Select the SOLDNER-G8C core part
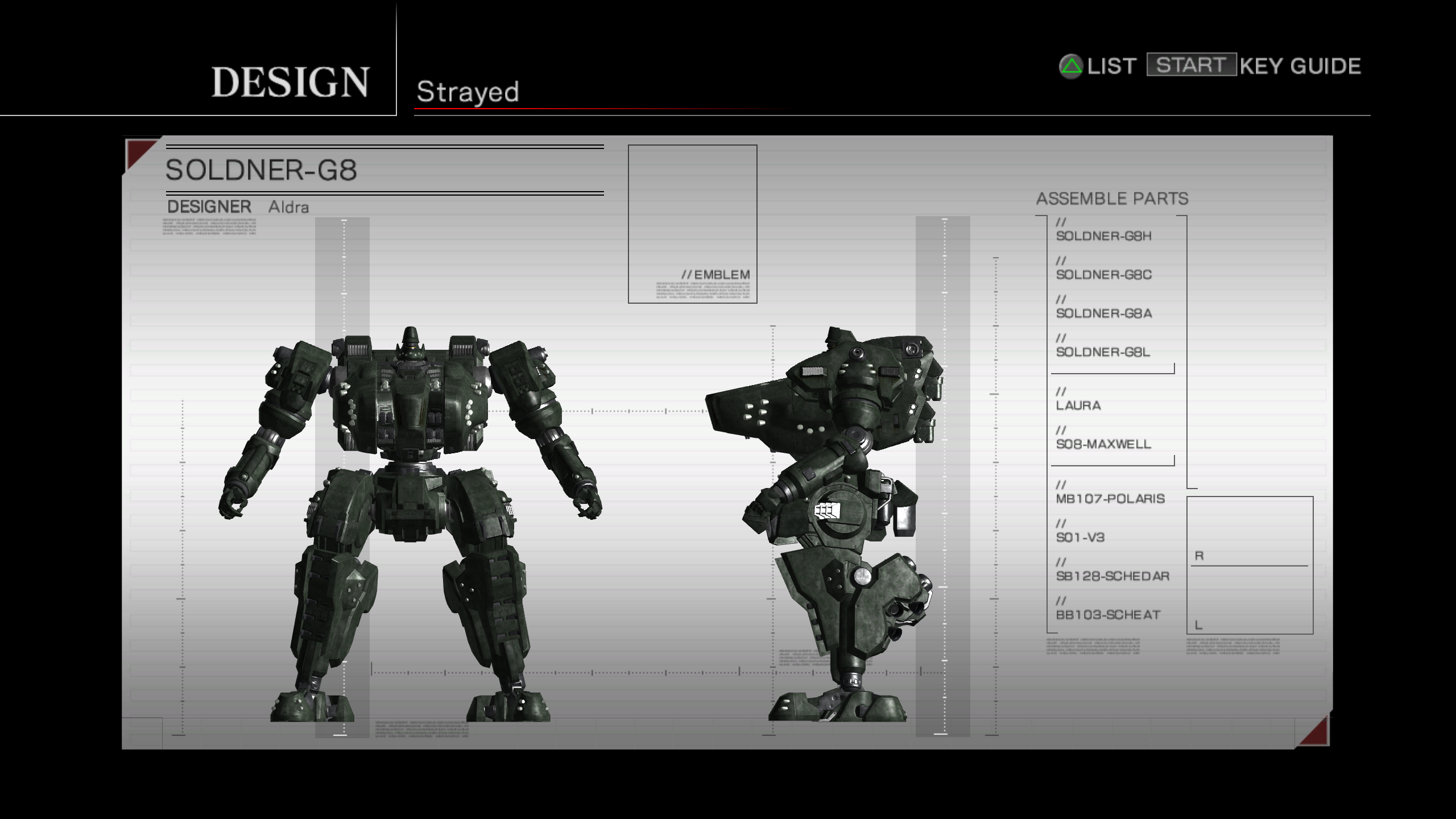1456x819 pixels. tap(1104, 275)
